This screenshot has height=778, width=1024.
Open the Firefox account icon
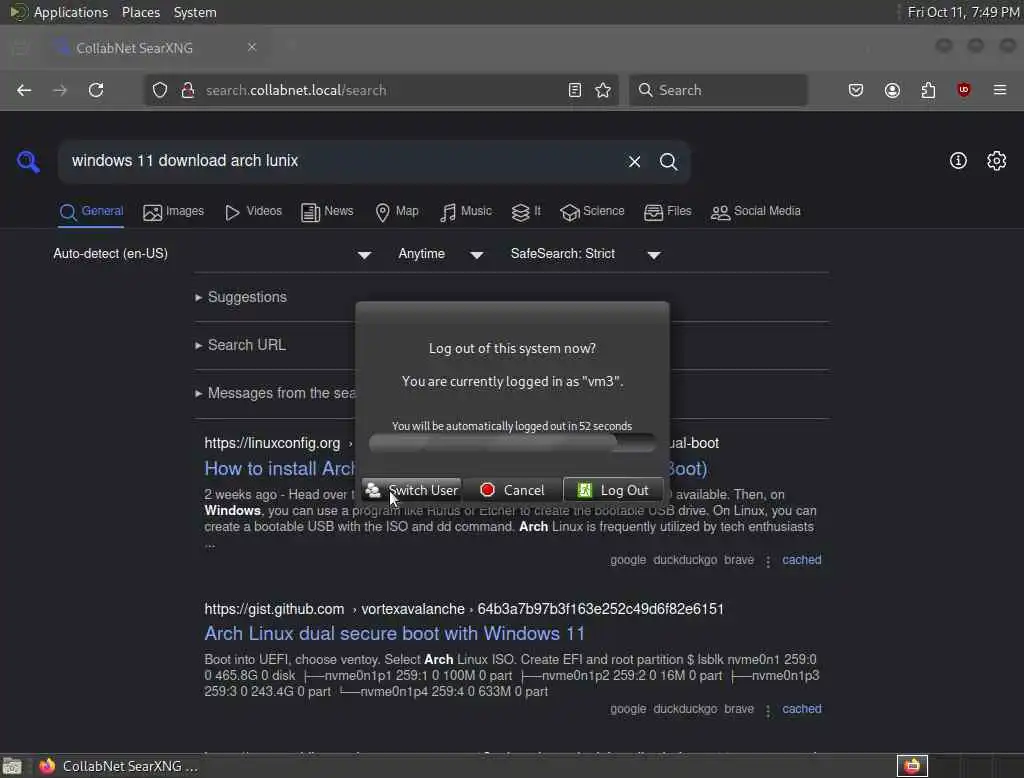coord(892,90)
